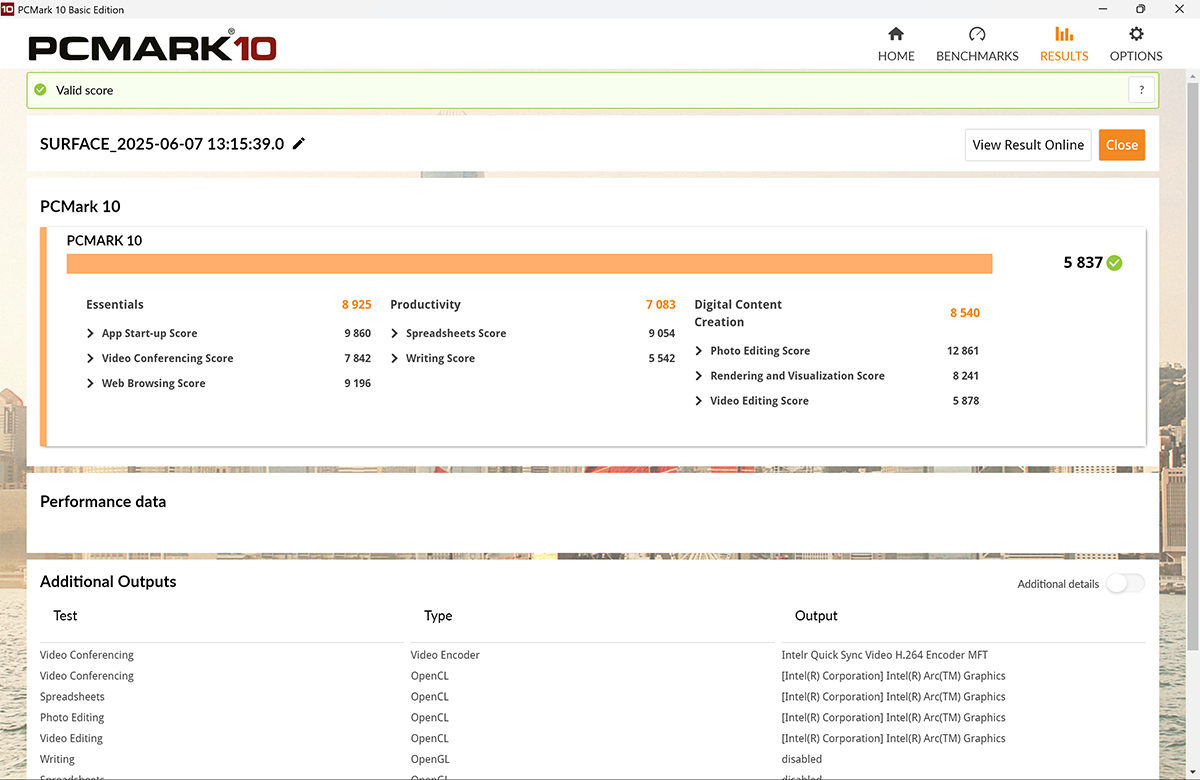Viewport: 1200px width, 780px height.
Task: Click the Test column header
Action: pos(65,616)
